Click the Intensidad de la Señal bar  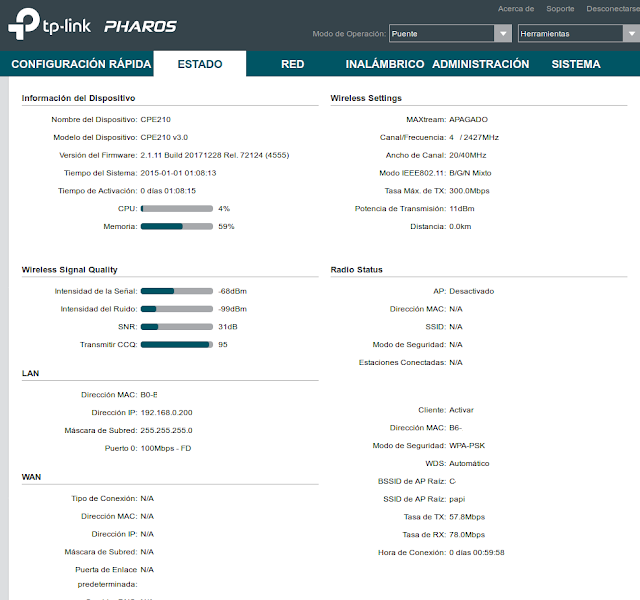click(x=177, y=291)
